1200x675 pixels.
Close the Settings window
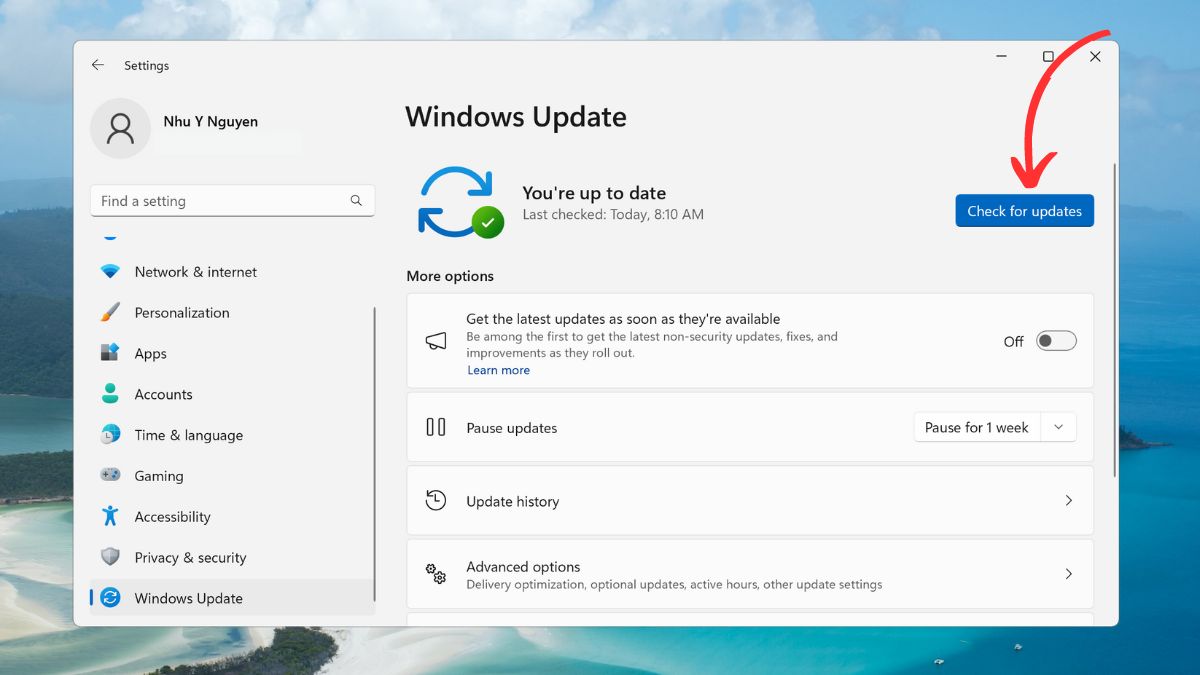coord(1095,57)
